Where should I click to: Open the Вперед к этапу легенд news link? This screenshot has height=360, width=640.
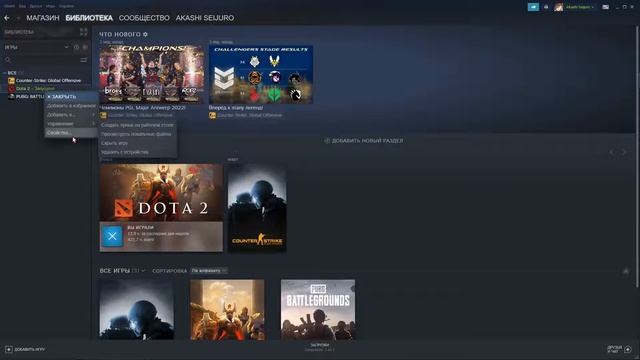(x=236, y=108)
